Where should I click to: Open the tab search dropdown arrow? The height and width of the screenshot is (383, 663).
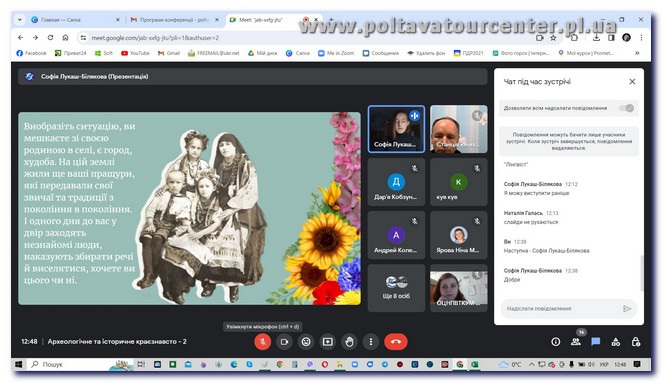point(19,20)
